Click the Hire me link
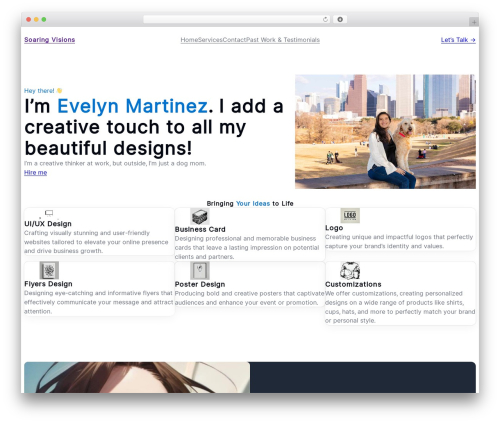The width and height of the screenshot is (500, 423). 36,173
